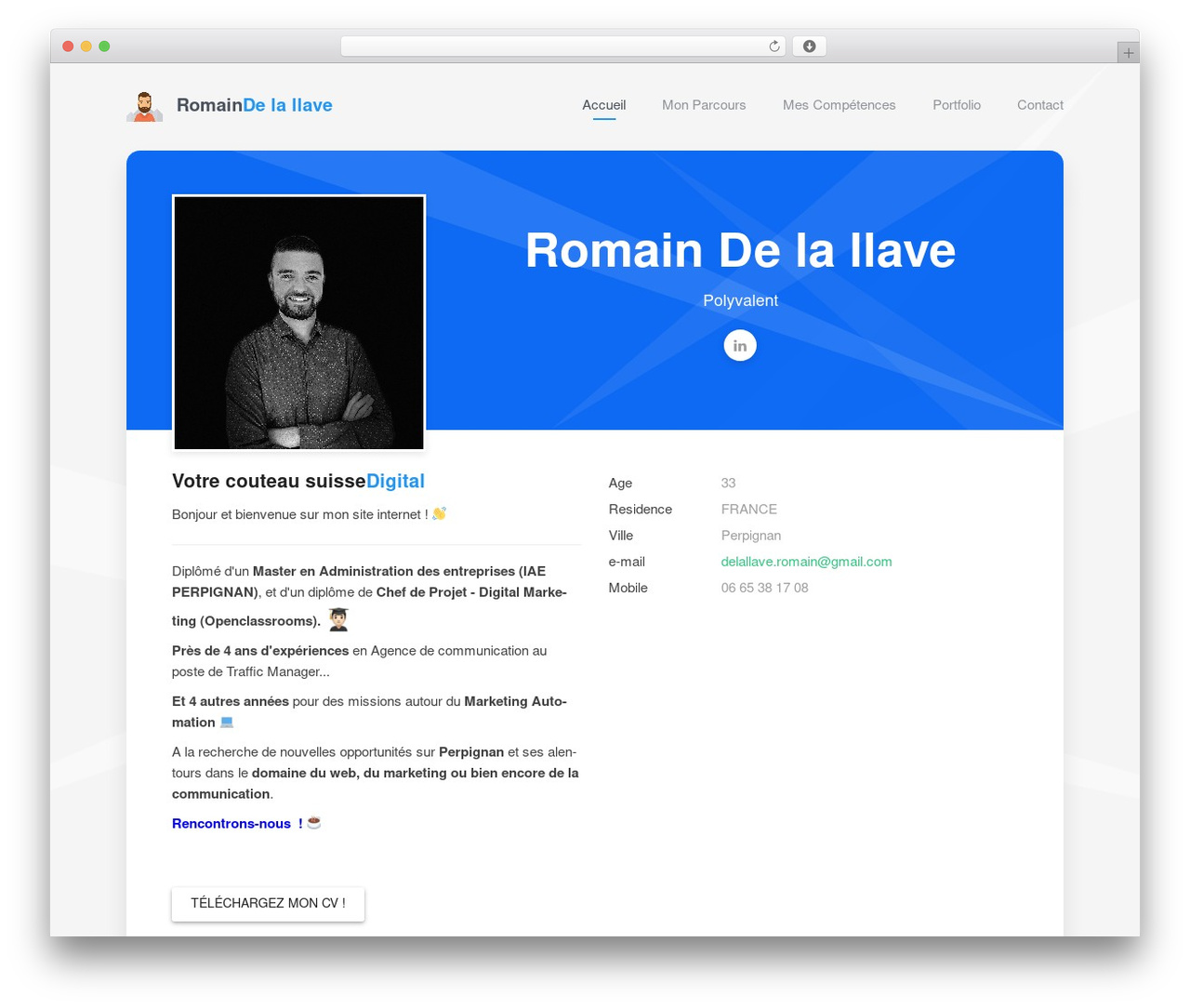This screenshot has width=1190, height=1008.
Task: Open a new tab with the plus button
Action: (1128, 53)
